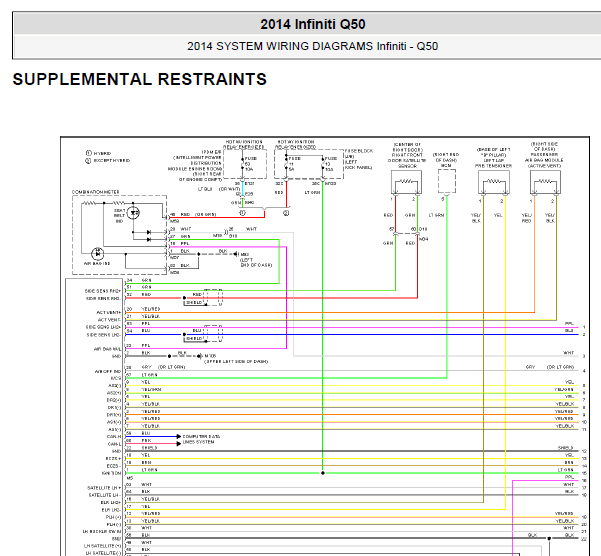Click the circled 2 marker under the red wire
The image size is (601, 556).
286,213
